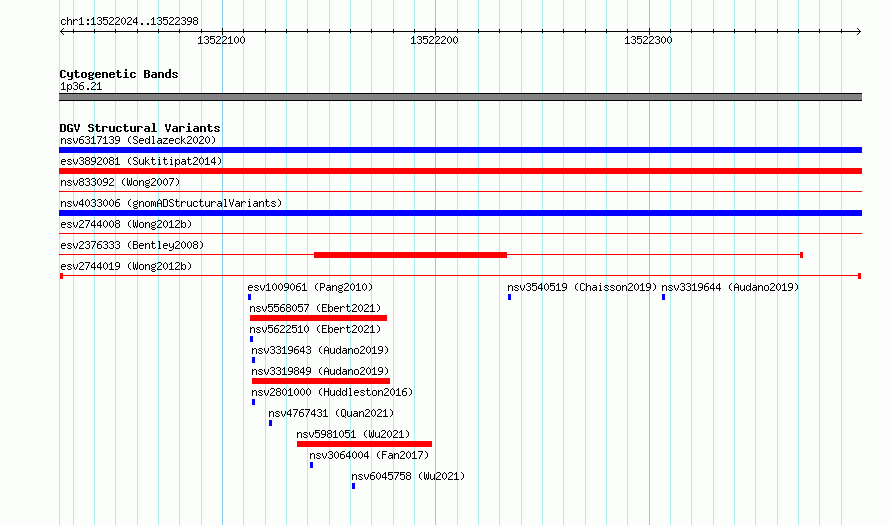Open esv2744008 (Wong2012b) variant
Screen dimensions: 890x525
(x=126, y=224)
